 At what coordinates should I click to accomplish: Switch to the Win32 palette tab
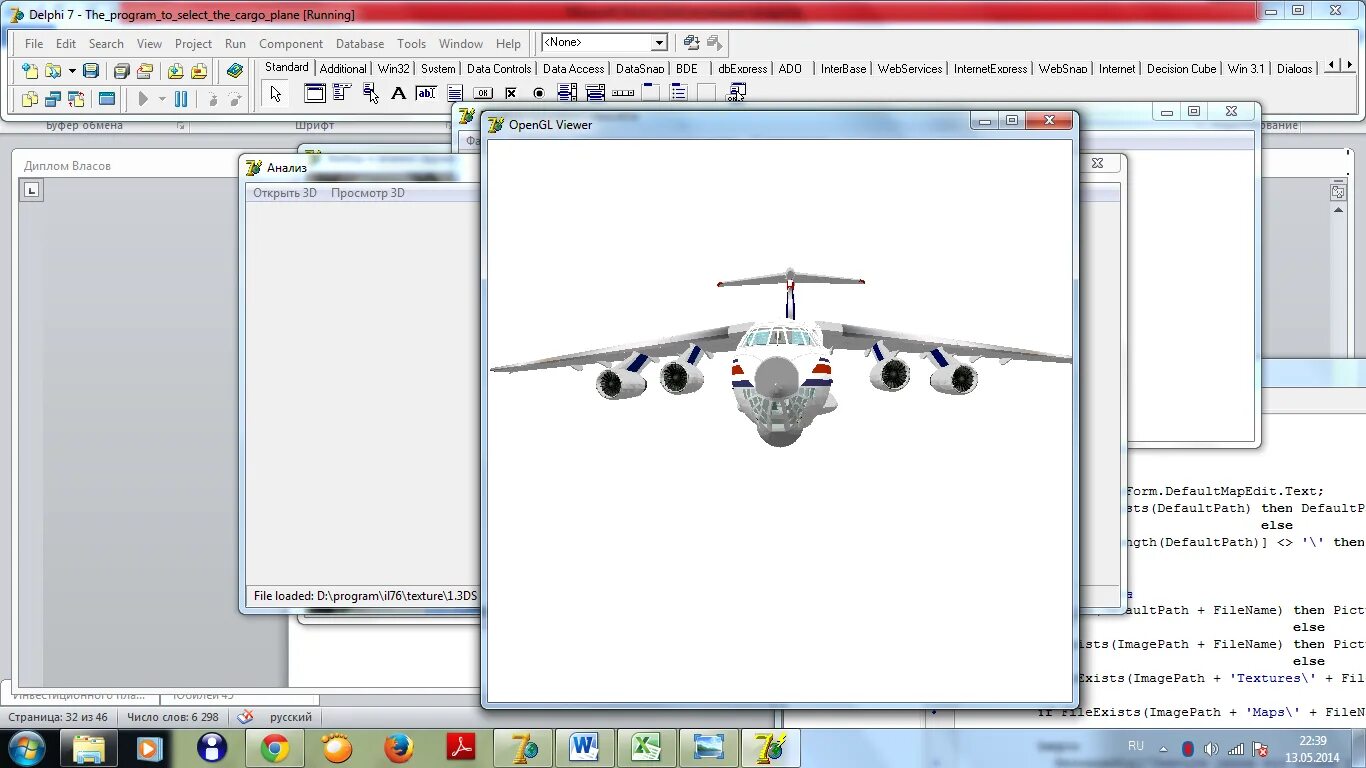(x=394, y=69)
